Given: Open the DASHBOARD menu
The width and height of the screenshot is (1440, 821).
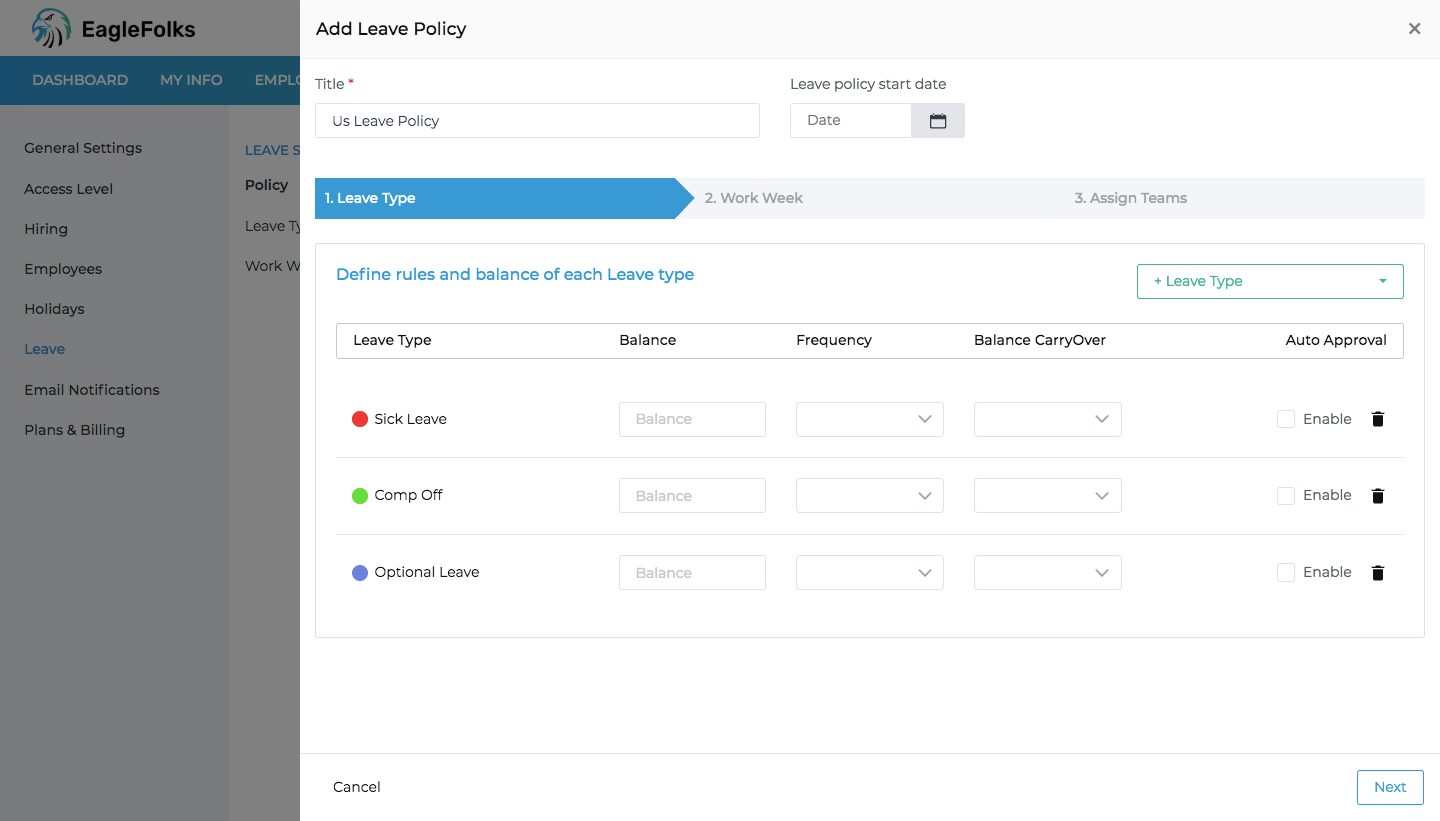Looking at the screenshot, I should tap(80, 80).
